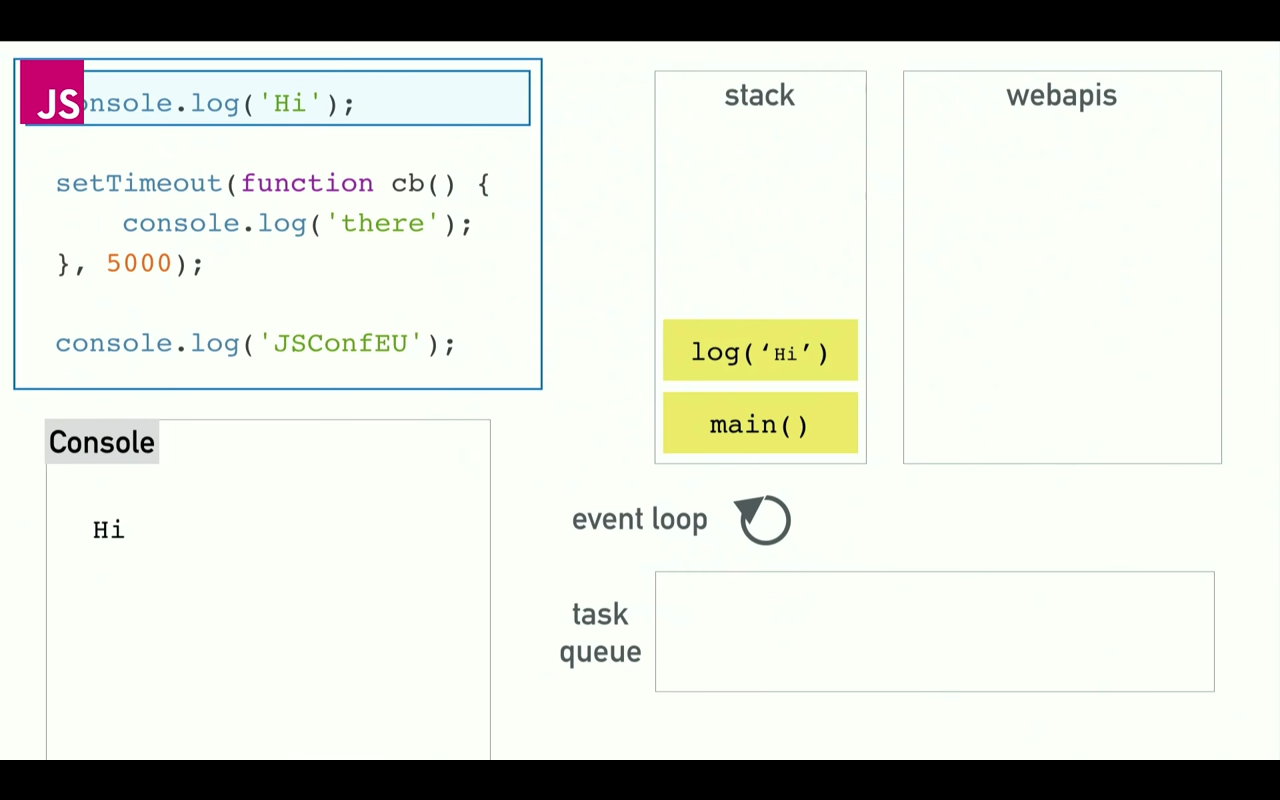The height and width of the screenshot is (800, 1280).
Task: Select the log('Hi') stack frame
Action: click(x=759, y=352)
